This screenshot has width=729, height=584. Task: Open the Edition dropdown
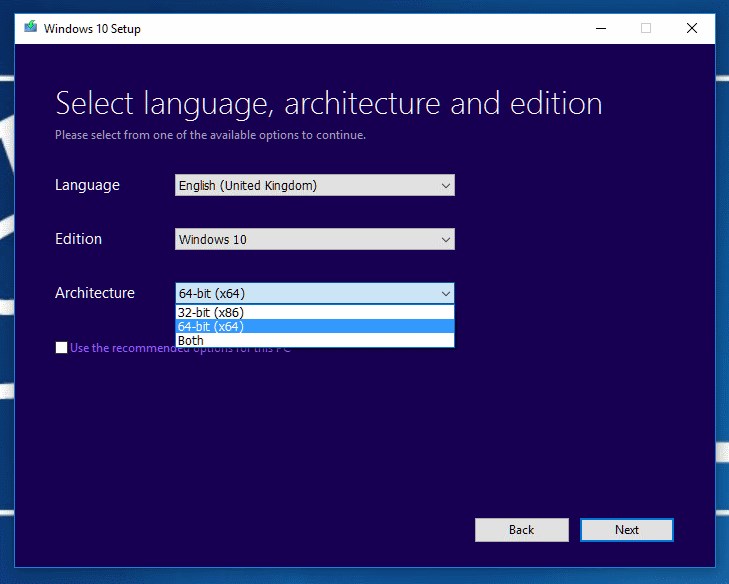point(315,239)
